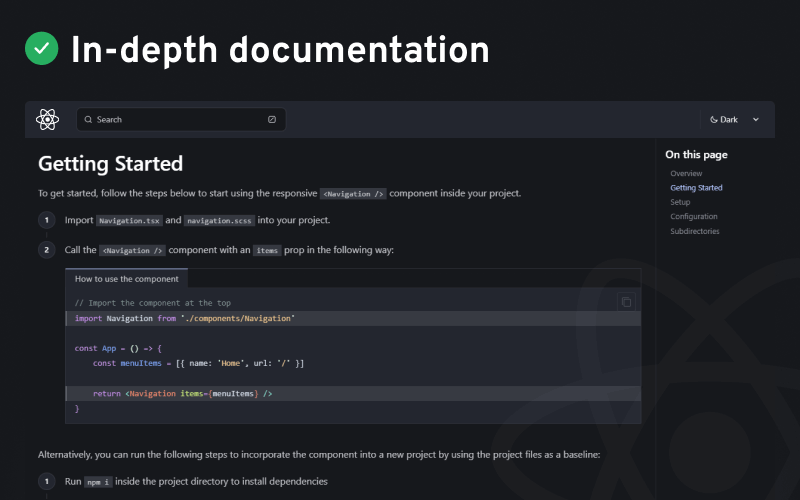
Task: Select Getting Started in the page outline
Action: point(696,188)
